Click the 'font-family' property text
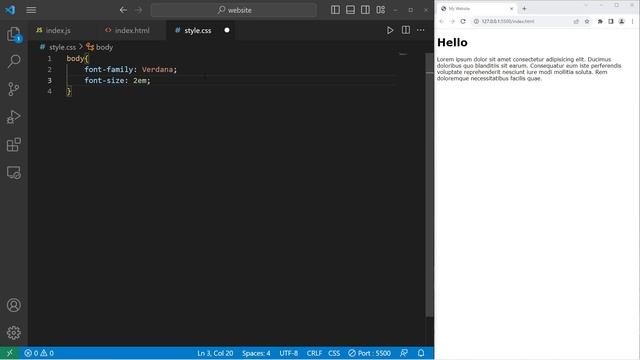 tap(109, 69)
